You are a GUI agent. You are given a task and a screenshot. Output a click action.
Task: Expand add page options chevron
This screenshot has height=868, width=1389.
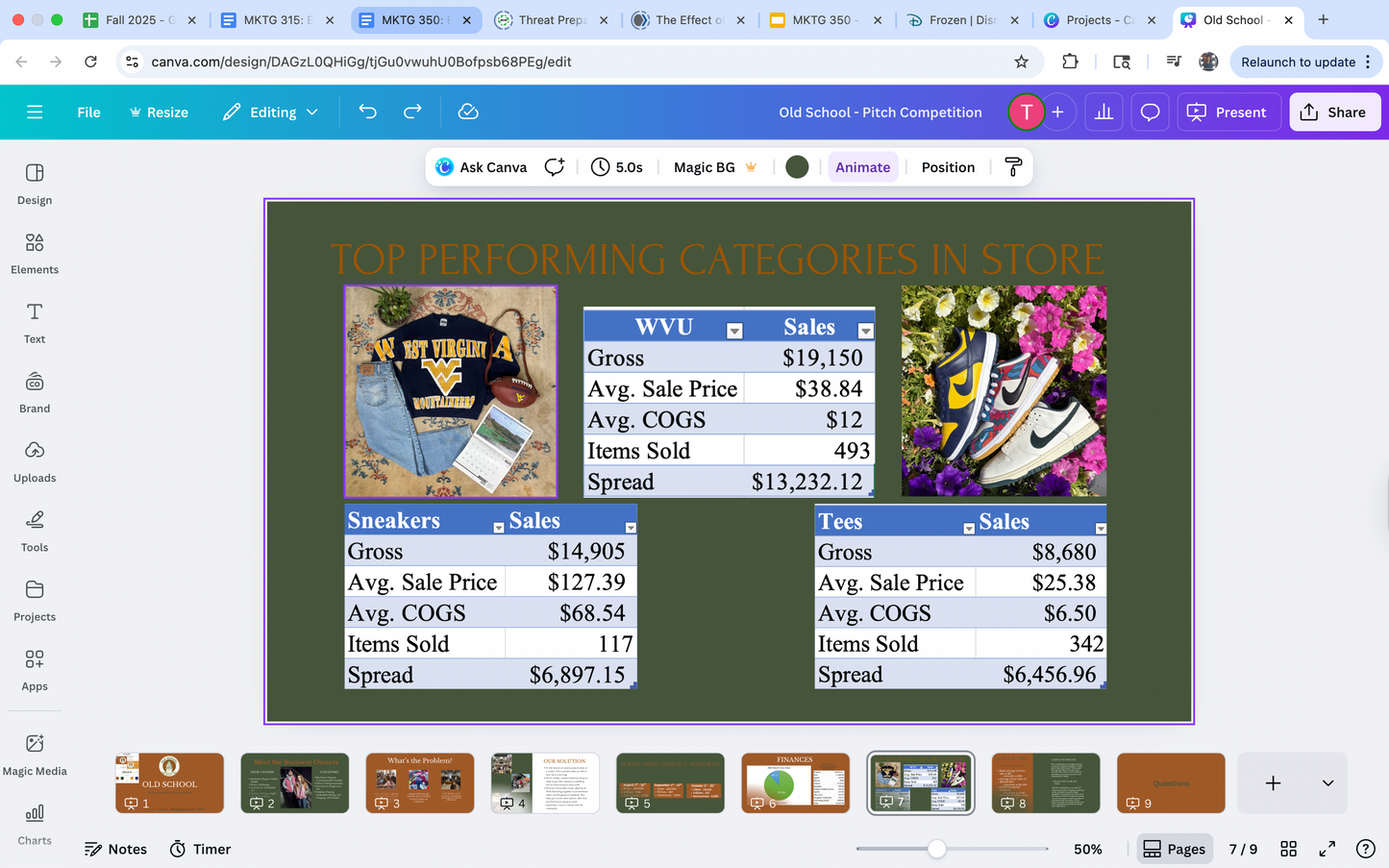tap(1327, 783)
